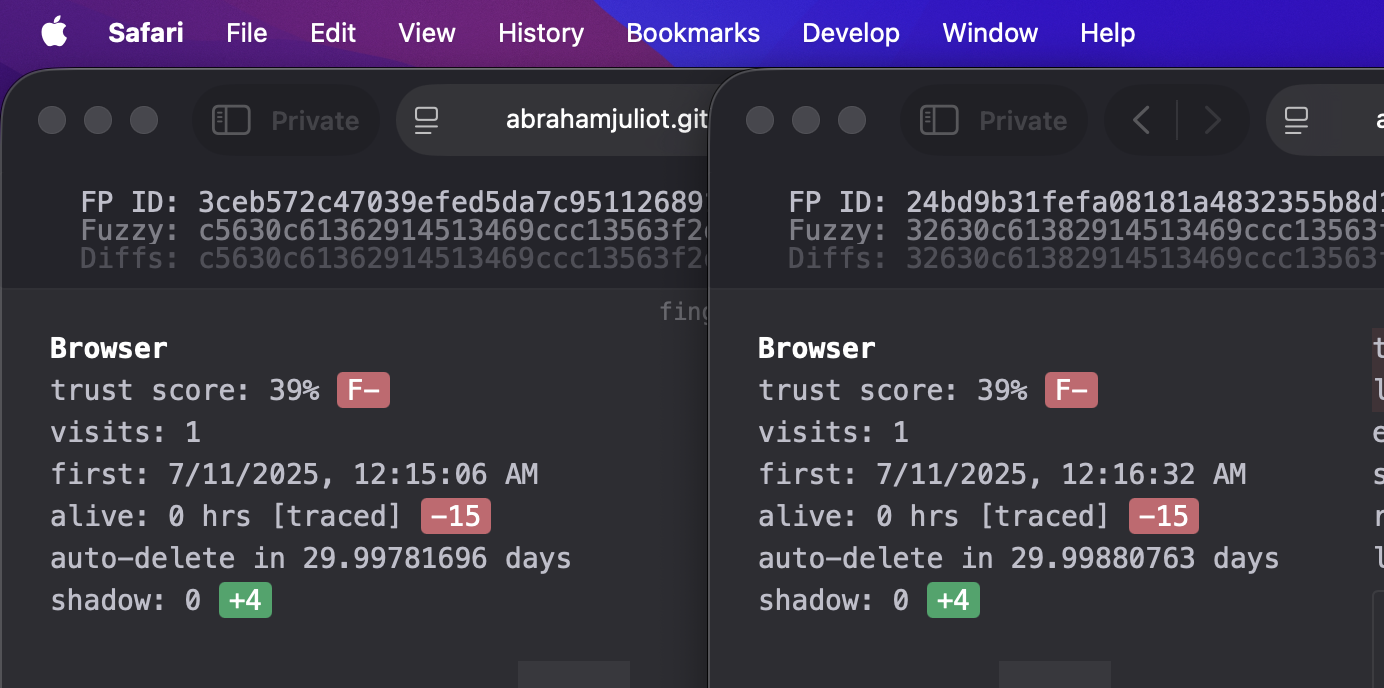Viewport: 1384px width, 688px height.
Task: Select the Fuzzy hash starting c5630c61
Action: tap(453, 231)
